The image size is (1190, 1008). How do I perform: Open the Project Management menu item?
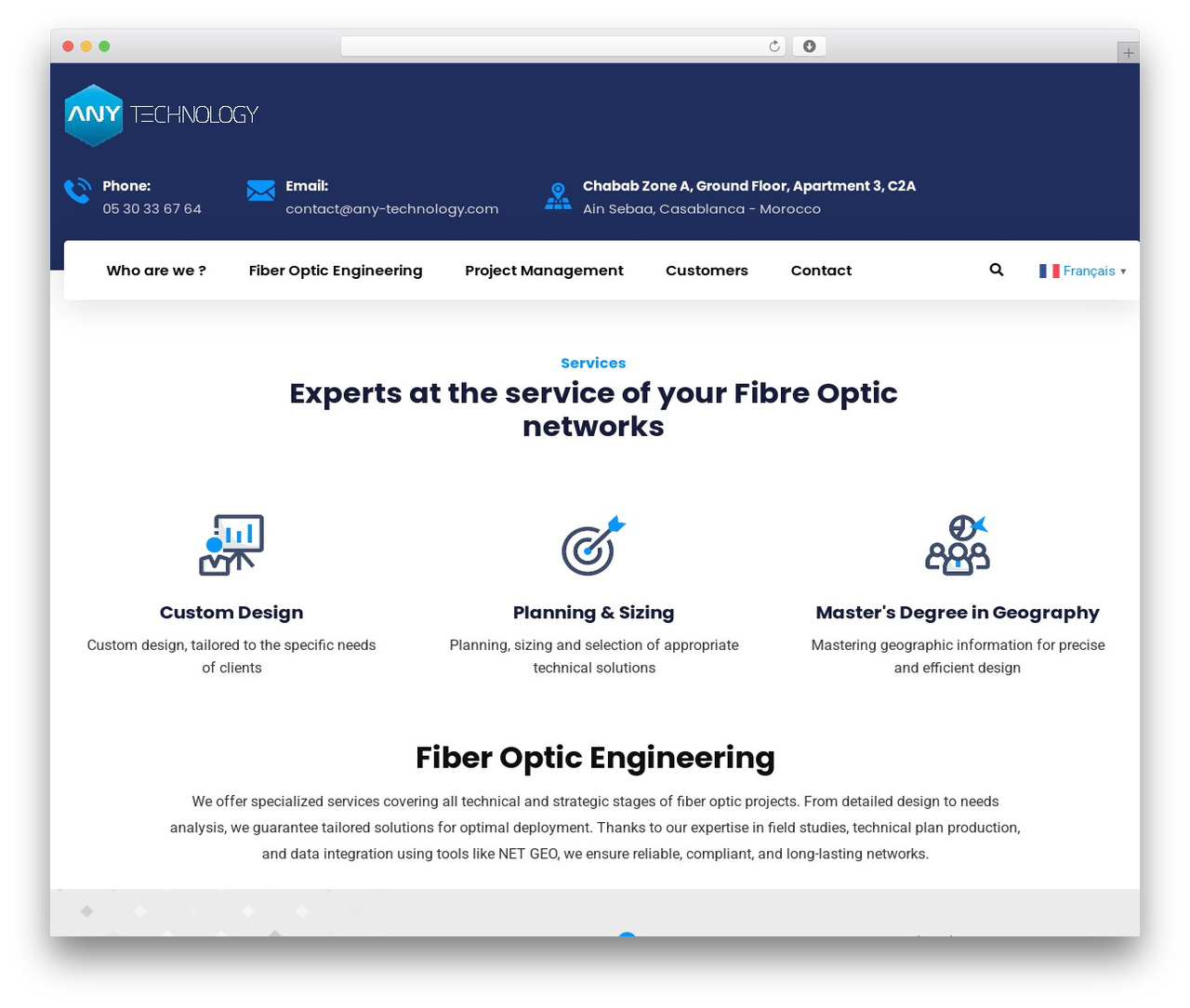pyautogui.click(x=544, y=271)
